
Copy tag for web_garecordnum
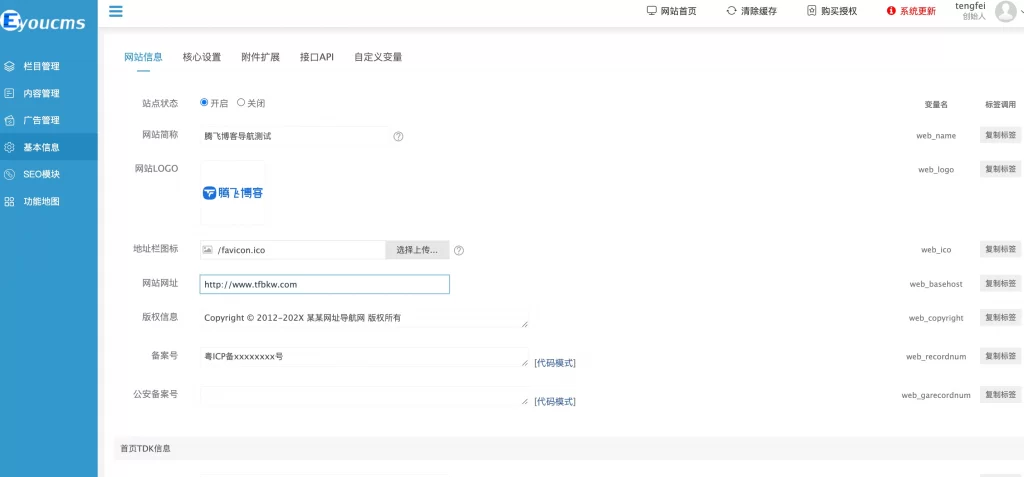(1000, 395)
